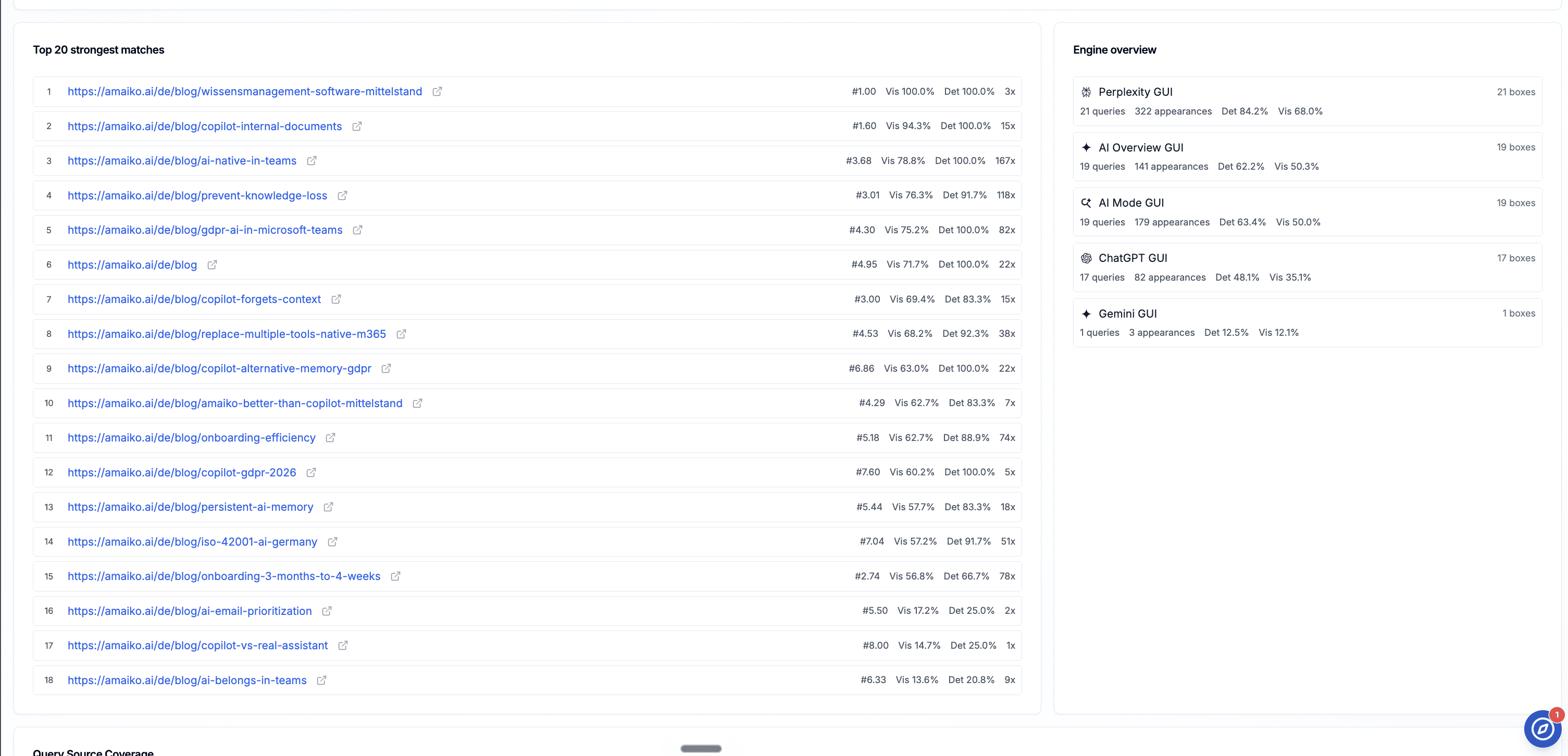Click '322 appearances' in Perplexity card

point(1173,111)
